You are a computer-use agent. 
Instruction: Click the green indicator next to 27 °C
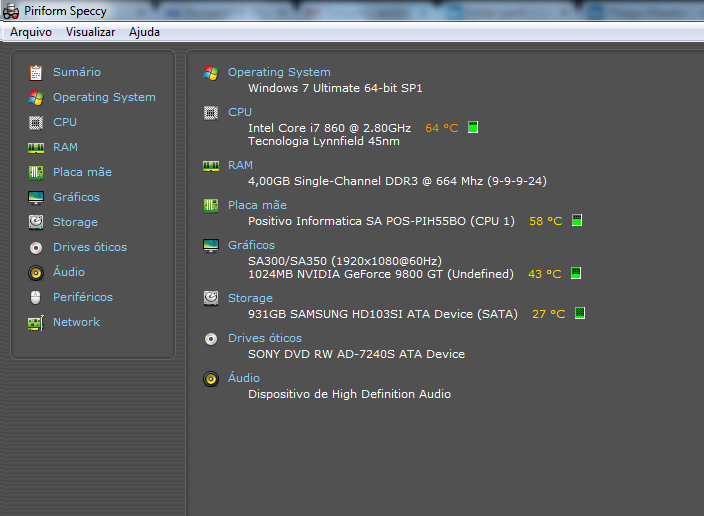point(580,313)
